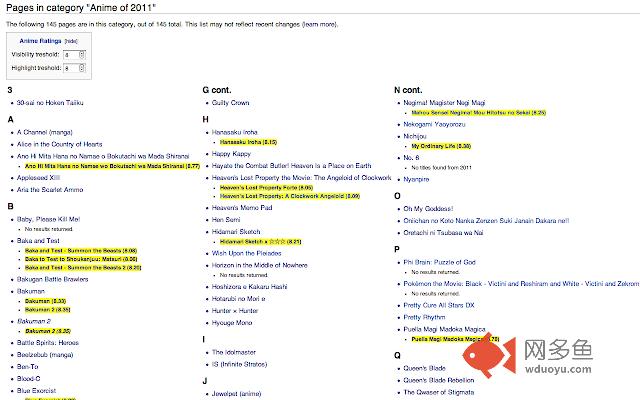Open Oniichan no Koto Nanka Zenzen link
This screenshot has height=400, width=640.
pos(486,220)
